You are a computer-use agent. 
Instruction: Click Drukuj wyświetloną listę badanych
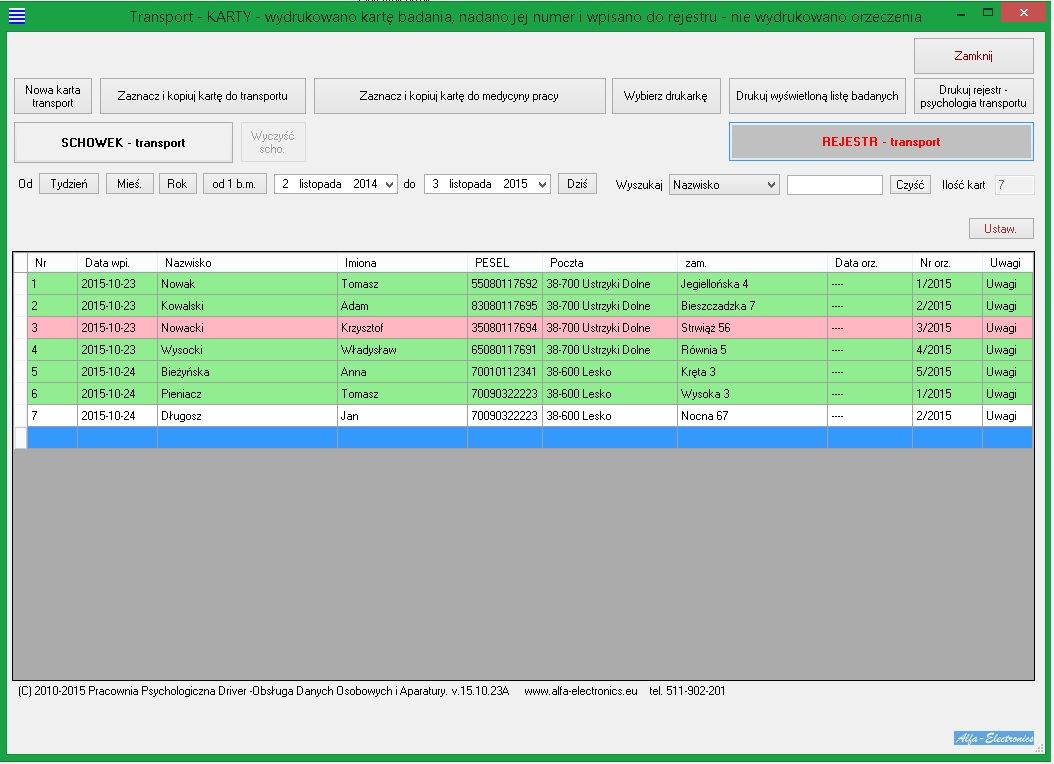coord(817,96)
